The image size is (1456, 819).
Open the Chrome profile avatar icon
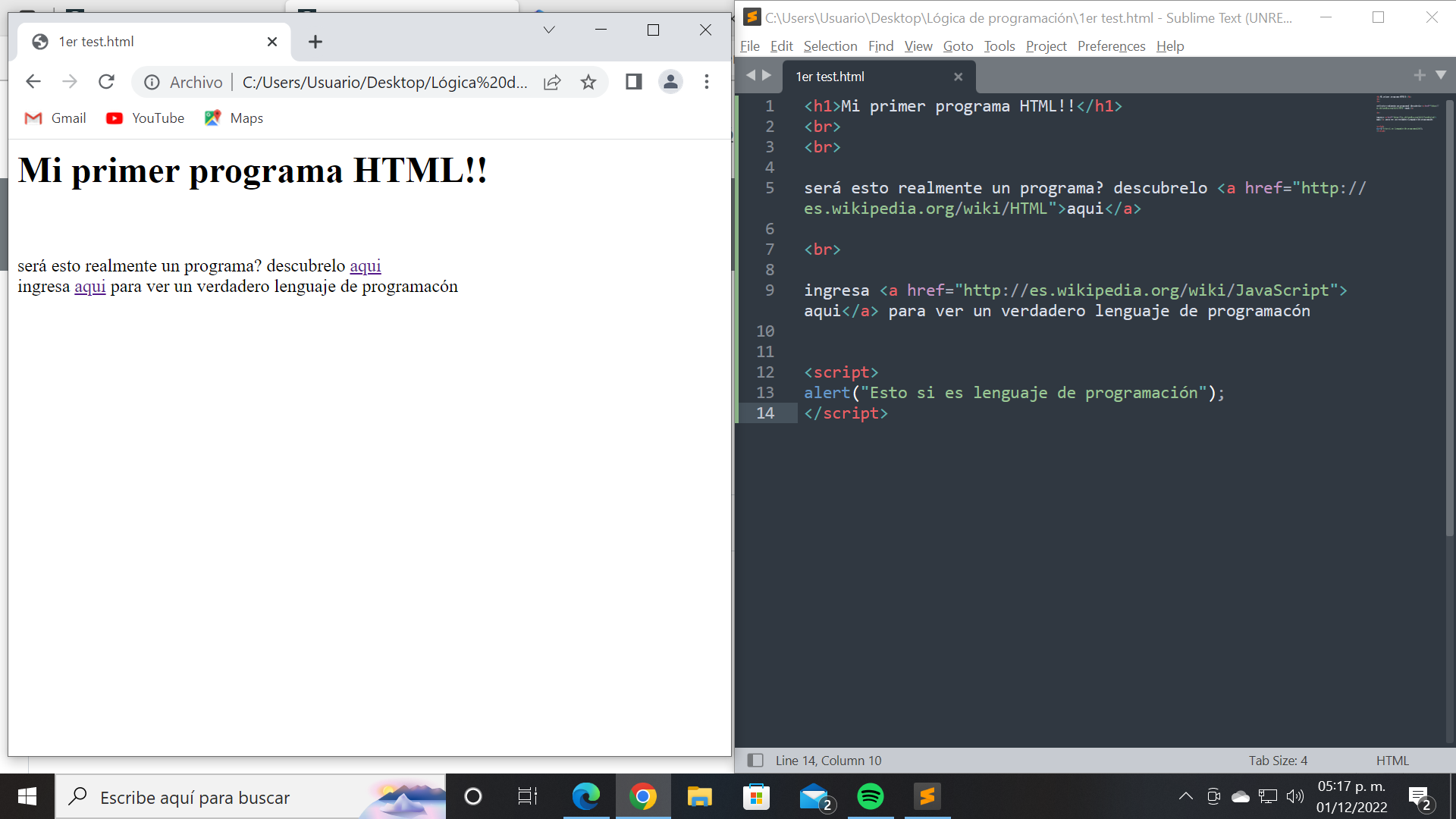pyautogui.click(x=670, y=82)
